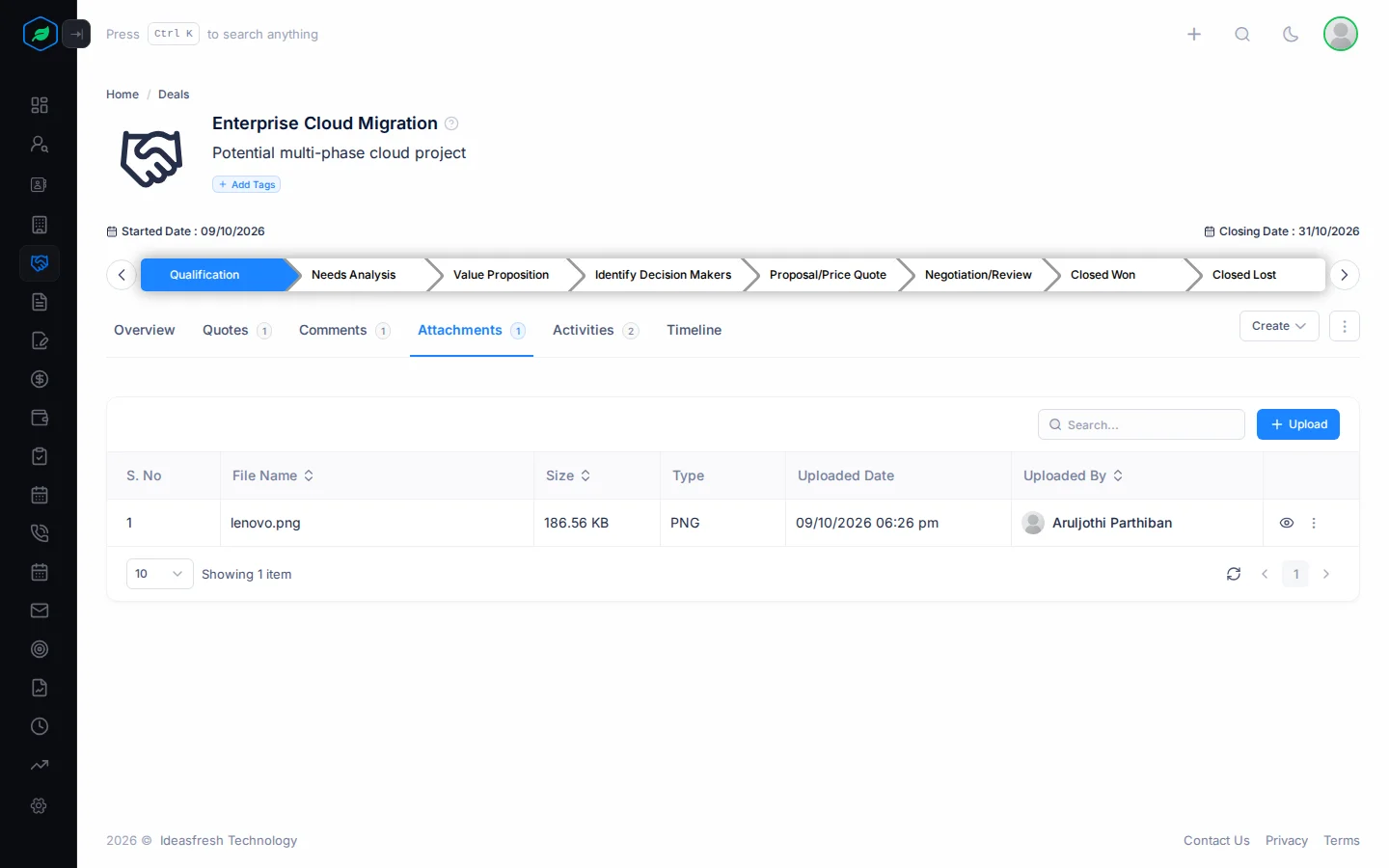The width and height of the screenshot is (1389, 868).
Task: Open the settings gear in sidebar
Action: pos(40,805)
